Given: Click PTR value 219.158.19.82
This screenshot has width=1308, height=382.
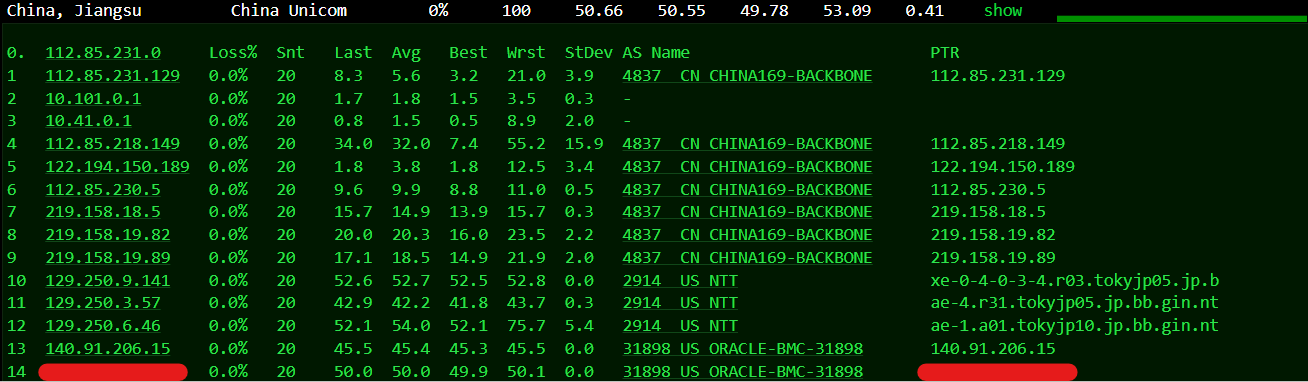Looking at the screenshot, I should click(993, 235).
